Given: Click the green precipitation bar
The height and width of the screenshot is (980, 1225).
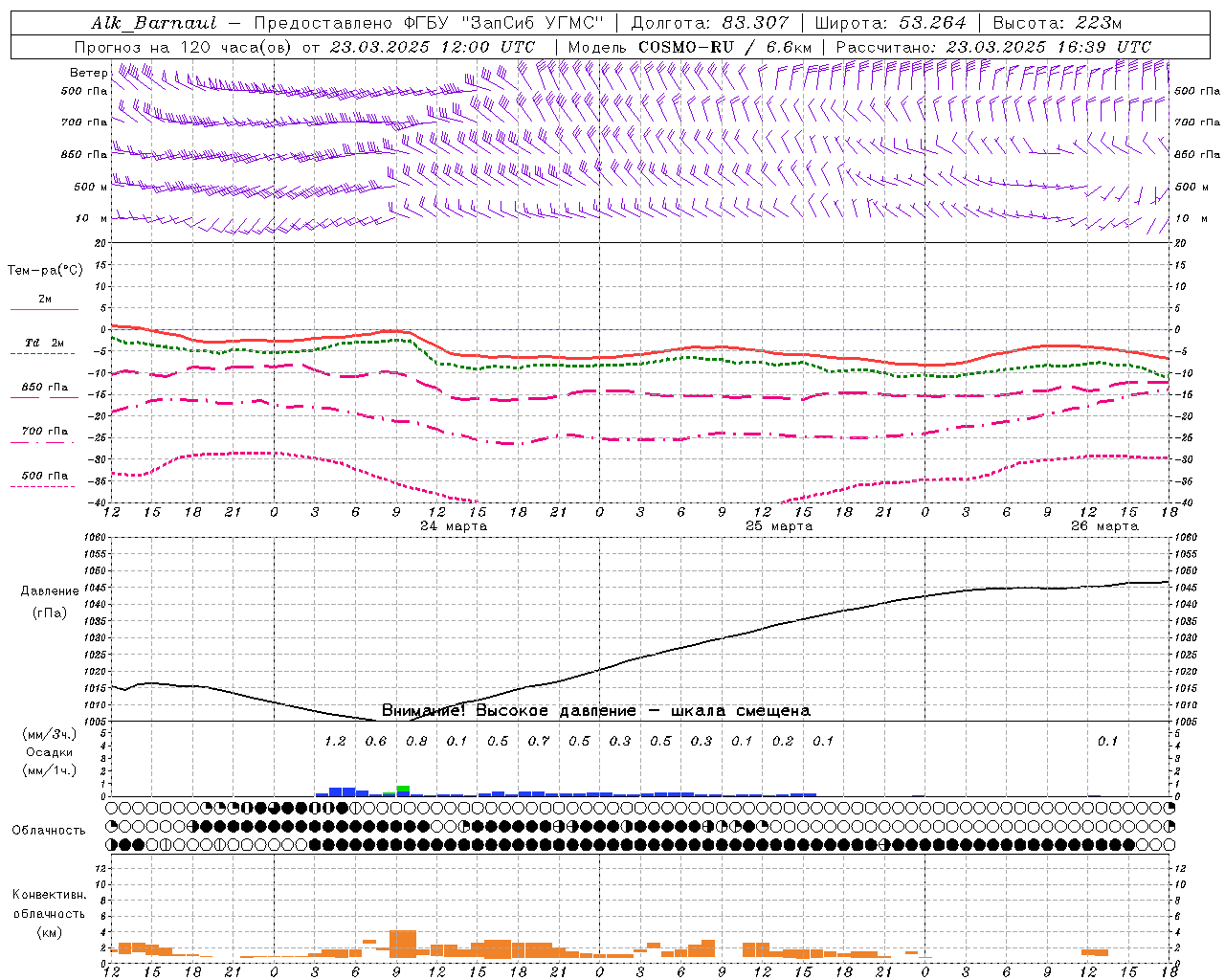Looking at the screenshot, I should pos(403,790).
